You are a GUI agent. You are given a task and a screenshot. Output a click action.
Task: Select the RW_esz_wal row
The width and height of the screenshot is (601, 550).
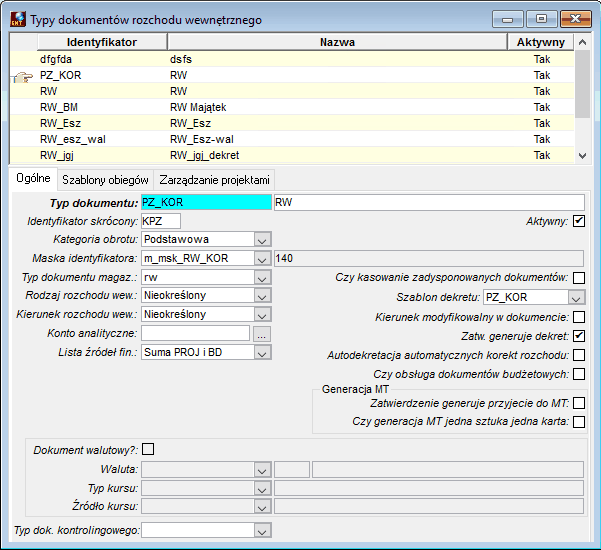292,139
